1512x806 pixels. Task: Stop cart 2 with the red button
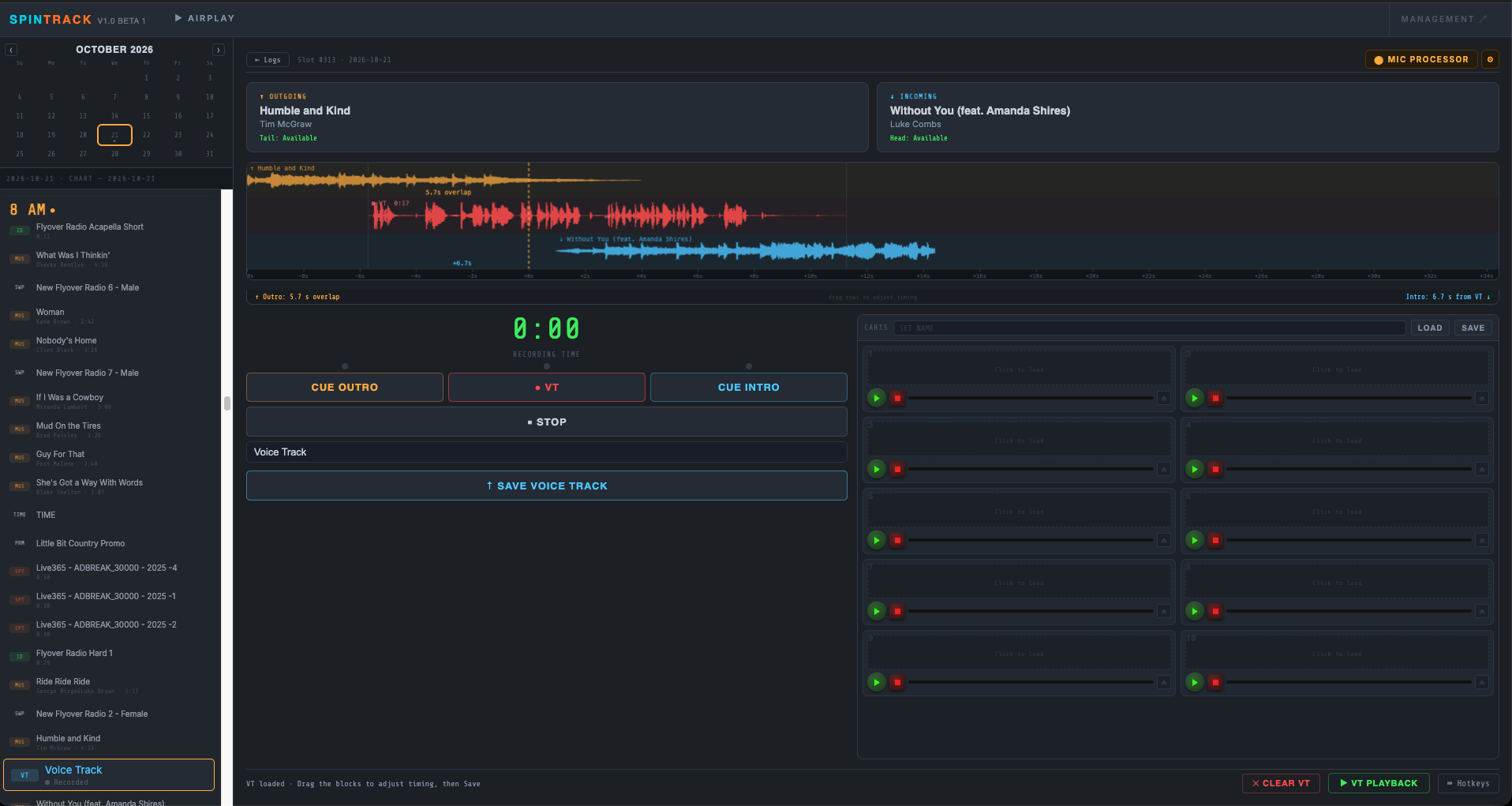(1215, 398)
